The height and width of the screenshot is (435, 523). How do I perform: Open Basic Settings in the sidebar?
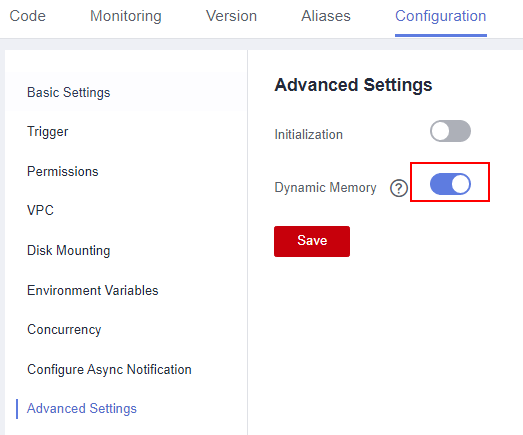(68, 92)
